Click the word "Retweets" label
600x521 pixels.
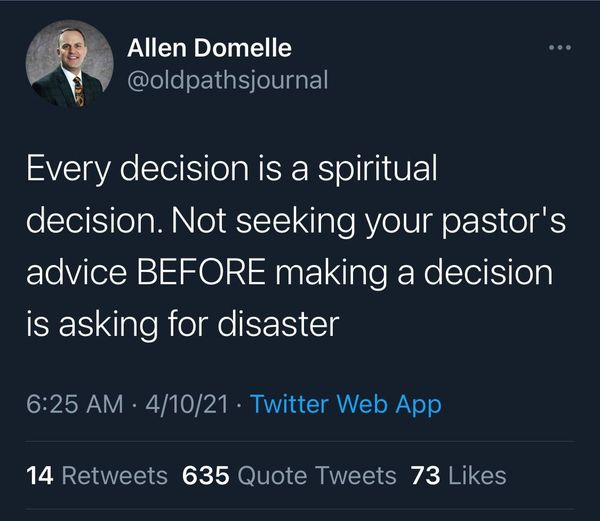(x=114, y=476)
